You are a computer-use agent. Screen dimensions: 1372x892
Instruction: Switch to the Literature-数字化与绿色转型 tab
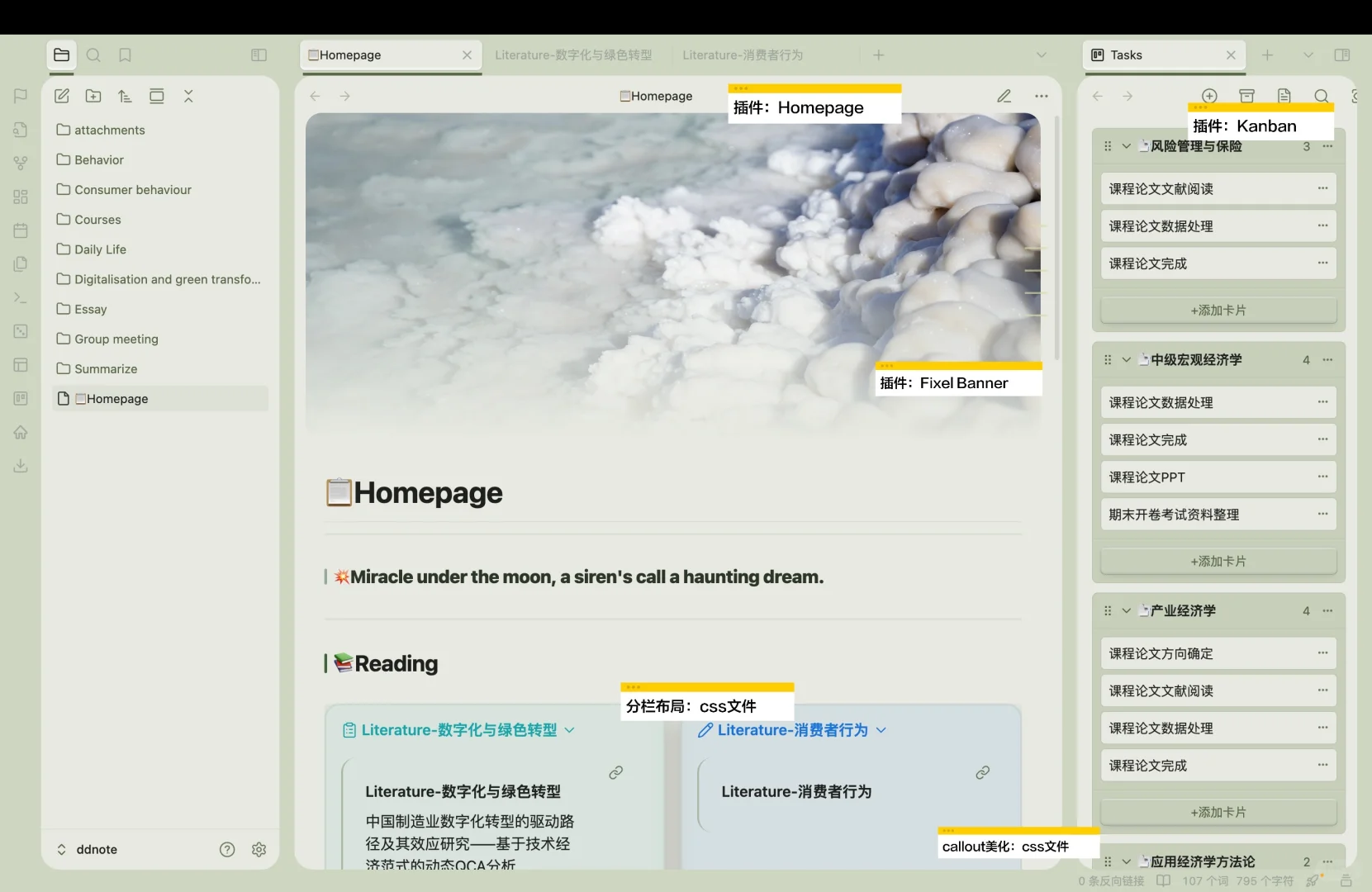[x=573, y=55]
